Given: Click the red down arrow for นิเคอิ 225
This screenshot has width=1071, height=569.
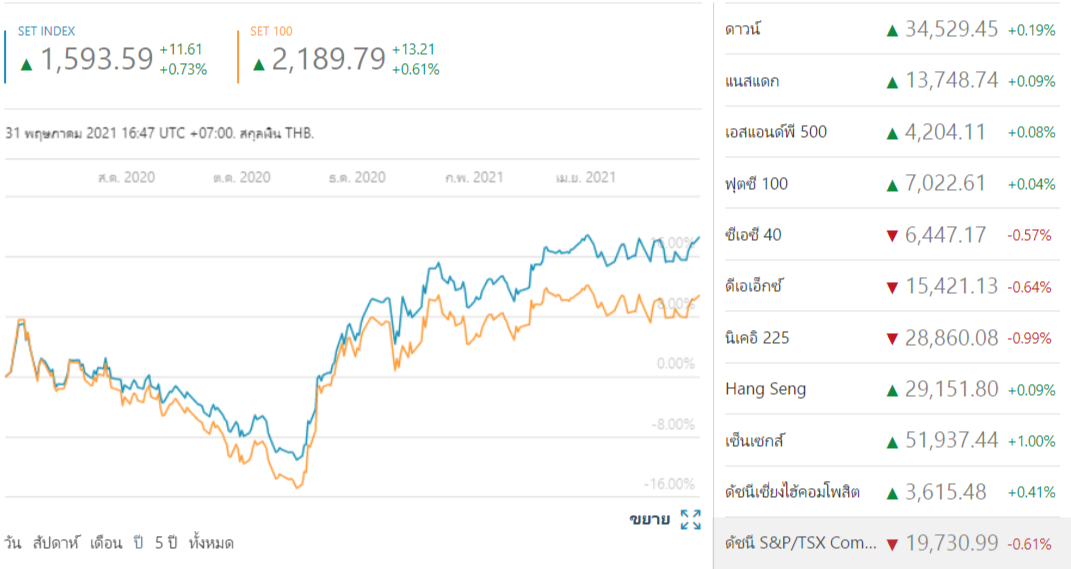Looking at the screenshot, I should click(892, 338).
